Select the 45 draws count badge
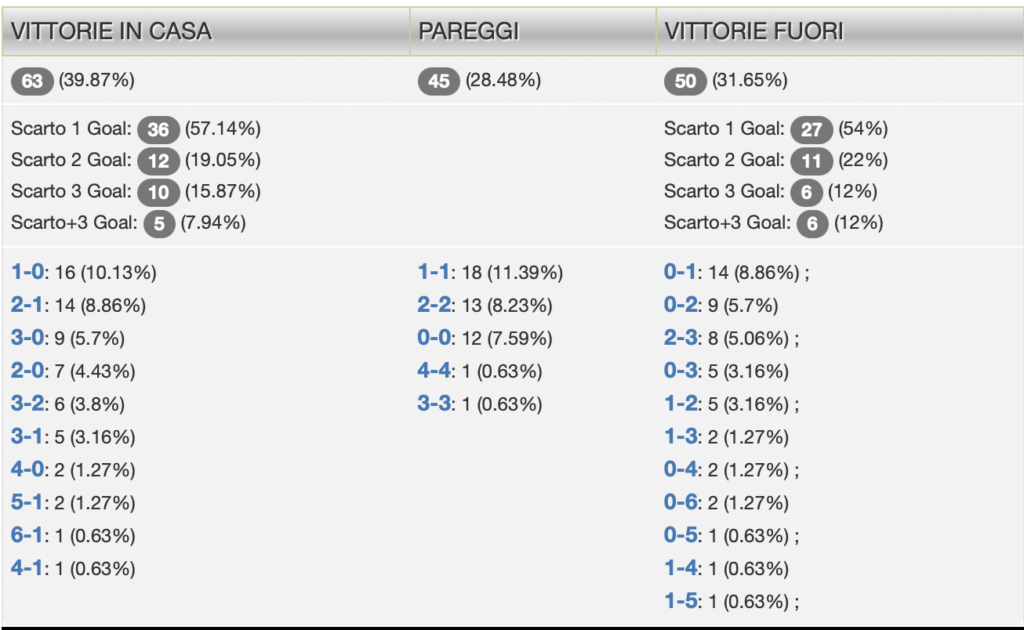This screenshot has height=630, width=1024. coord(439,81)
